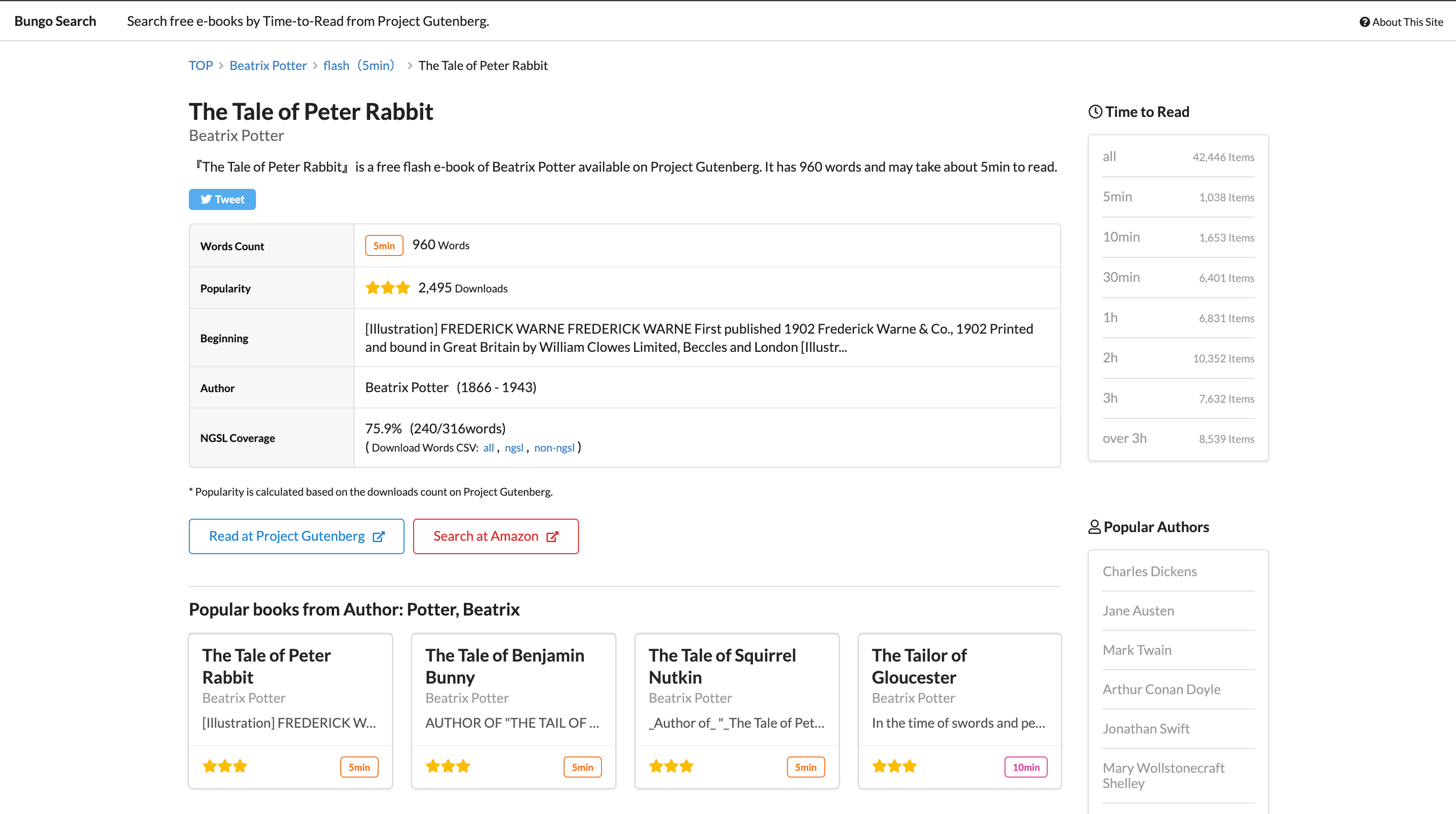Screen dimensions: 1456x814
Task: Click the person icon beside Popular Authors
Action: [1094, 527]
